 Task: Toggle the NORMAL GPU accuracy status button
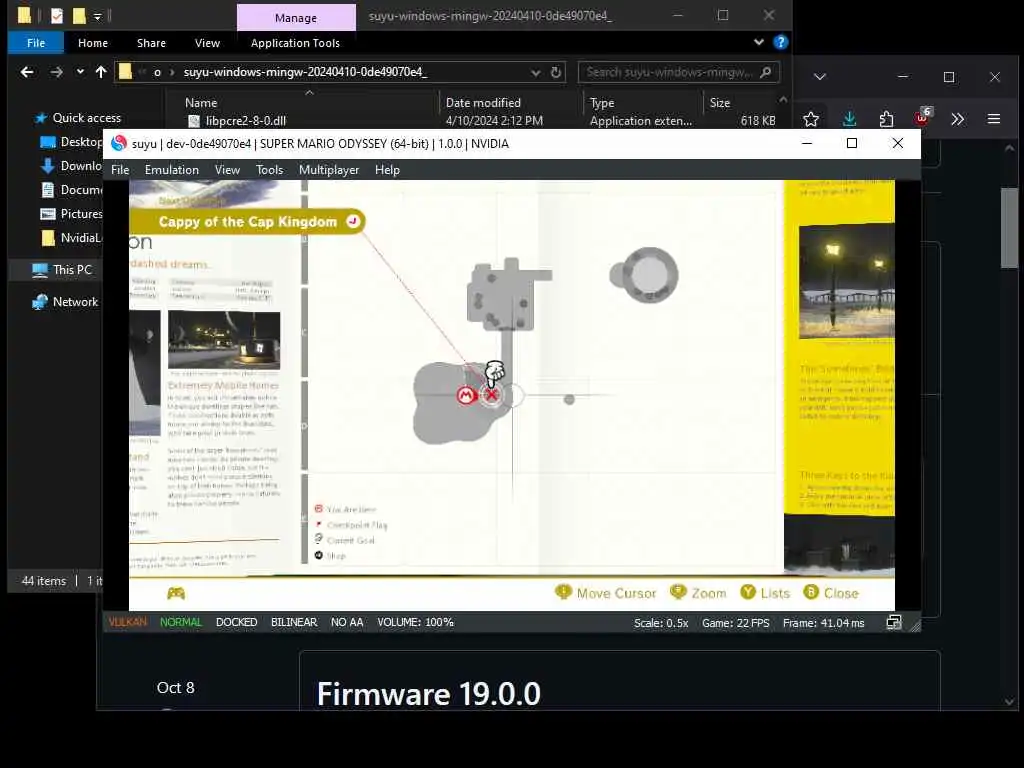point(181,622)
